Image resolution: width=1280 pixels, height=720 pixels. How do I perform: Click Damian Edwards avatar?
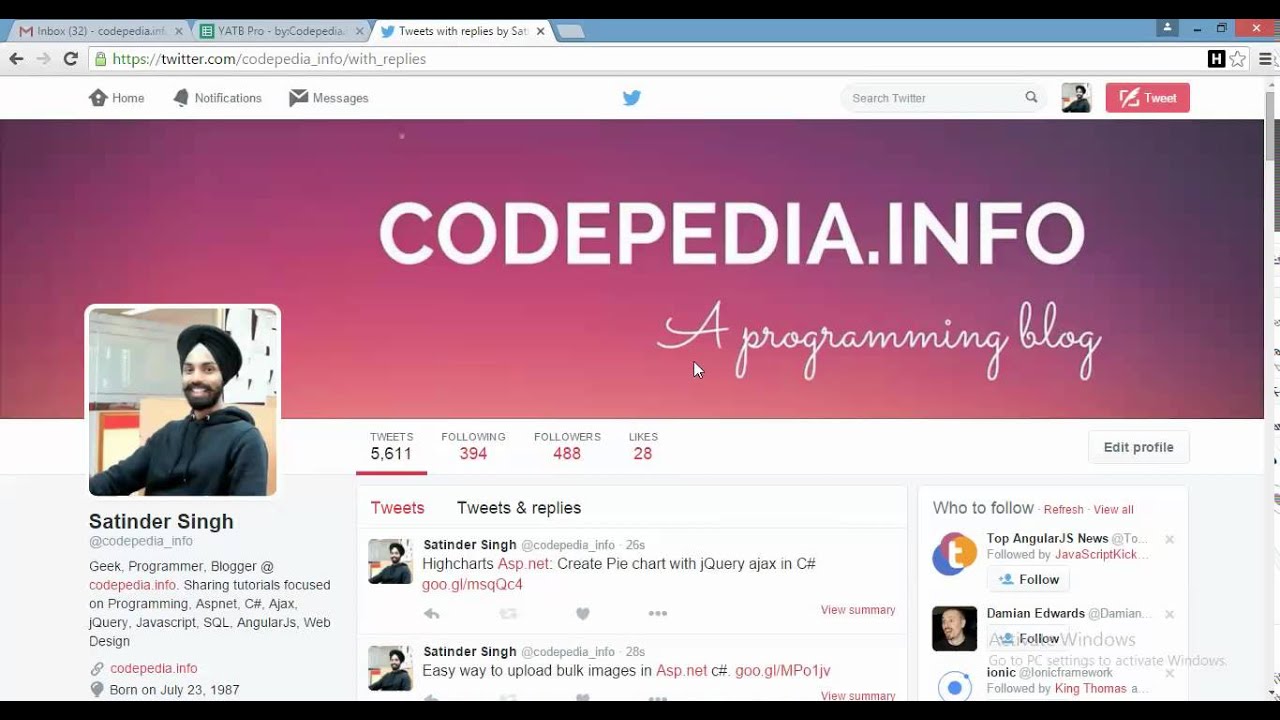click(954, 628)
